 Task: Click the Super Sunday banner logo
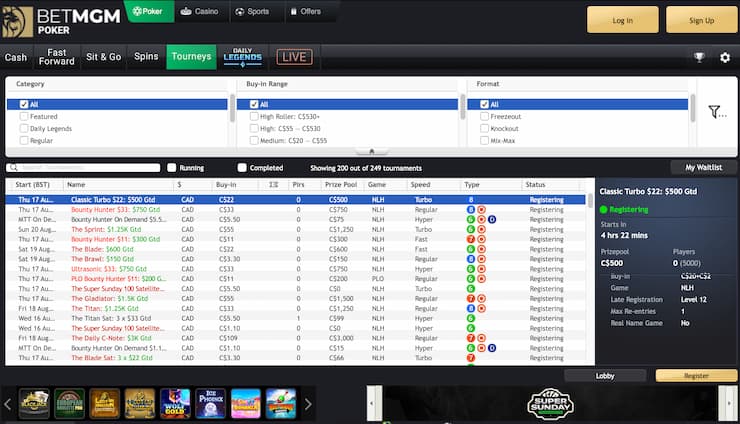click(550, 404)
